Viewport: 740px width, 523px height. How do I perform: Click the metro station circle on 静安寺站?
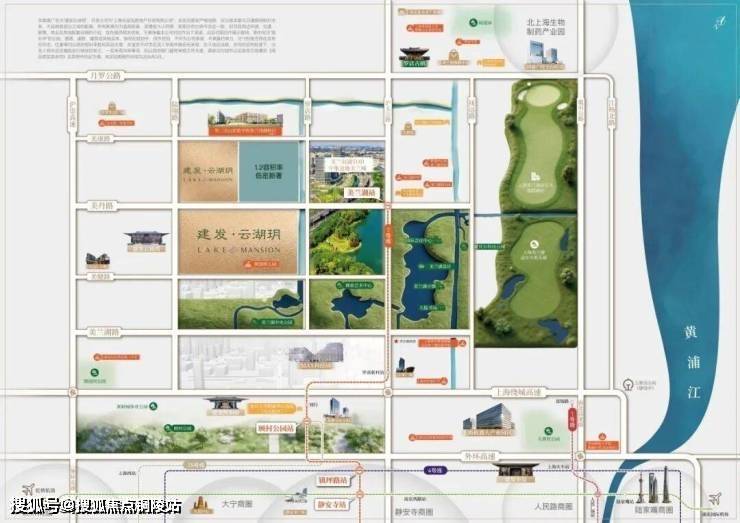pos(360,494)
